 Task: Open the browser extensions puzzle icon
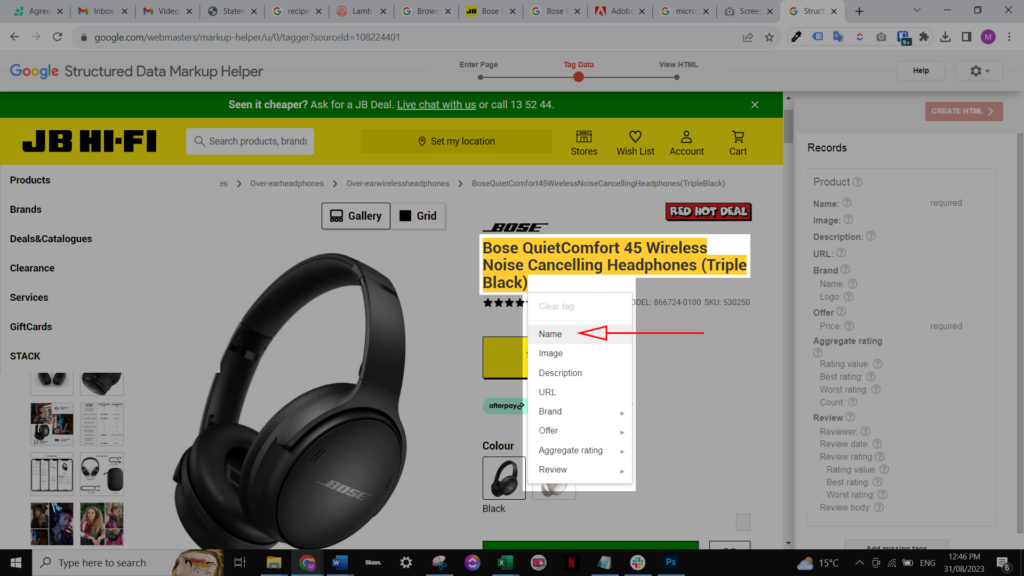tap(923, 37)
